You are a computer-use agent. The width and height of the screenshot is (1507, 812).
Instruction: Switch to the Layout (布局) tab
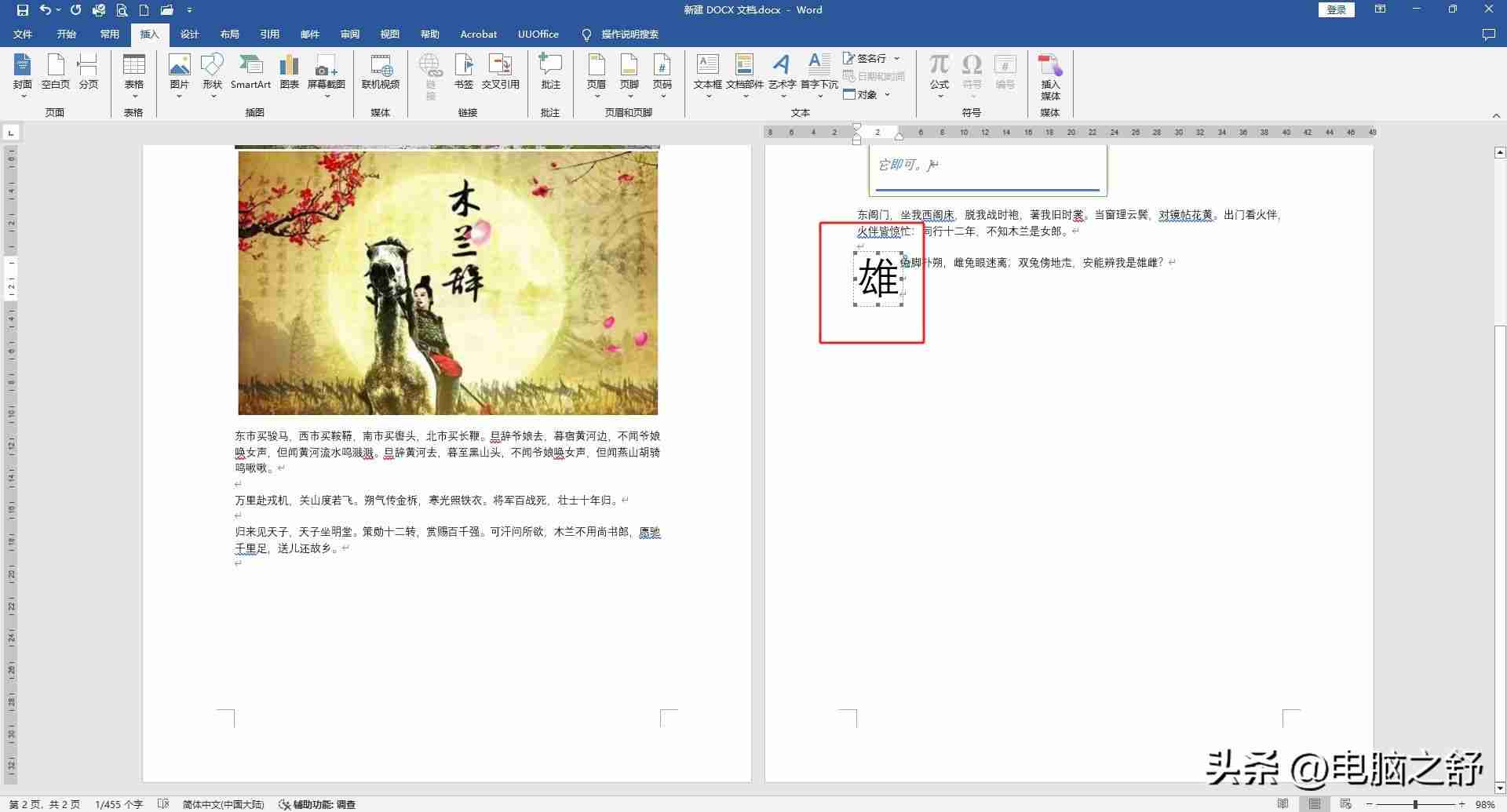coord(230,34)
